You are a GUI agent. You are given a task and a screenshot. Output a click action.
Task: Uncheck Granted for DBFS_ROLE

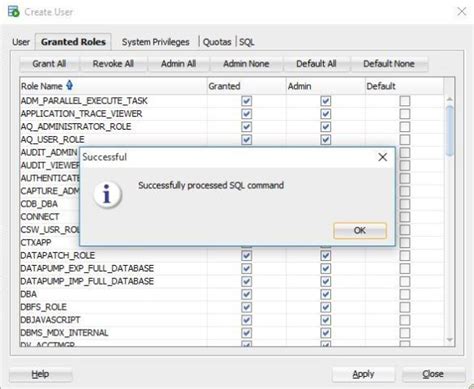[x=246, y=307]
